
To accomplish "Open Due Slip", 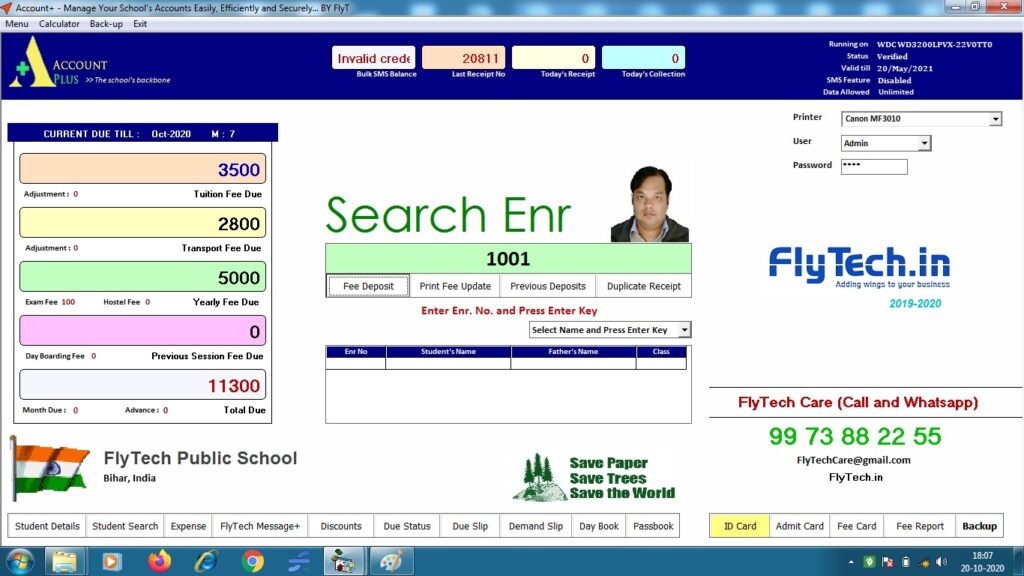I will coord(470,526).
